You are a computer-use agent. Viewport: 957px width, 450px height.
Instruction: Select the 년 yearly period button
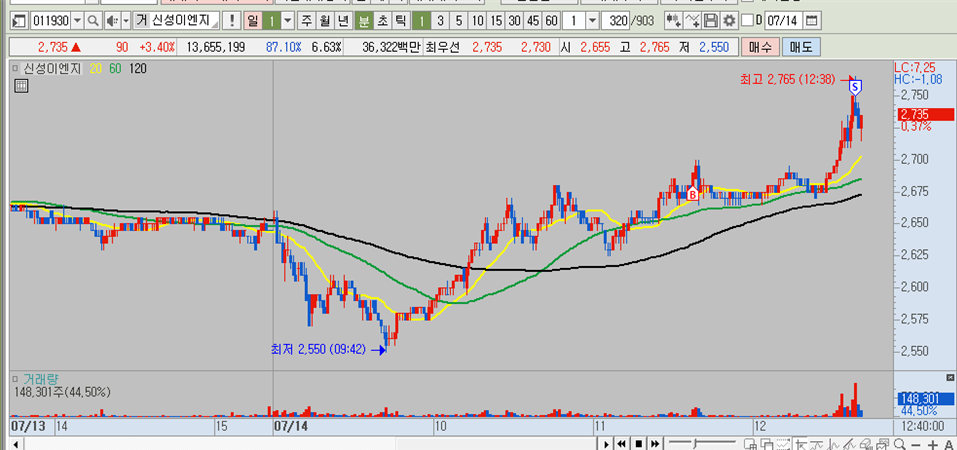[343, 21]
